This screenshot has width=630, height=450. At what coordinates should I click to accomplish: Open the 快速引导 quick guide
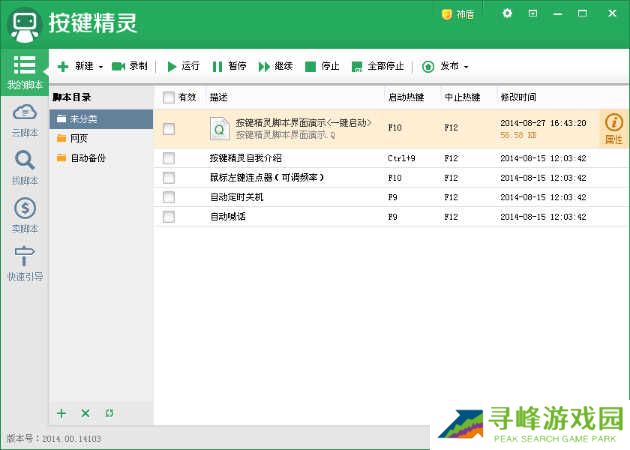[24, 263]
